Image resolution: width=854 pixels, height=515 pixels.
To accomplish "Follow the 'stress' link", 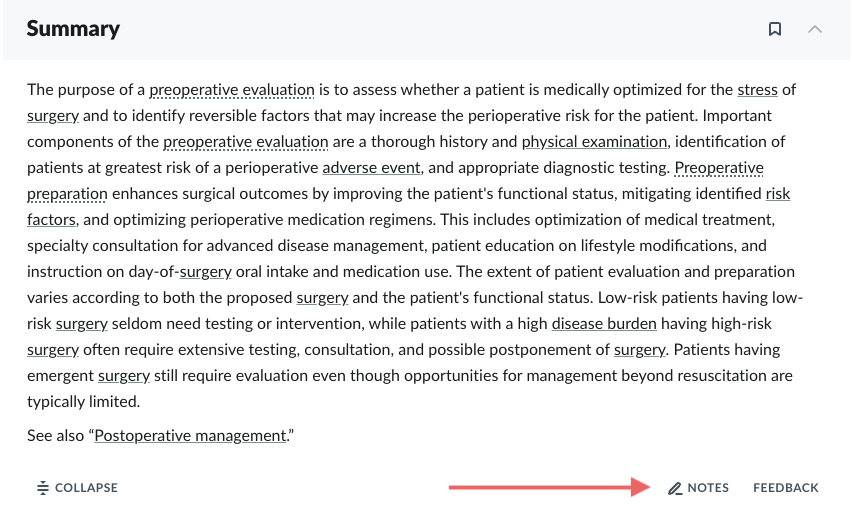I will click(757, 90).
